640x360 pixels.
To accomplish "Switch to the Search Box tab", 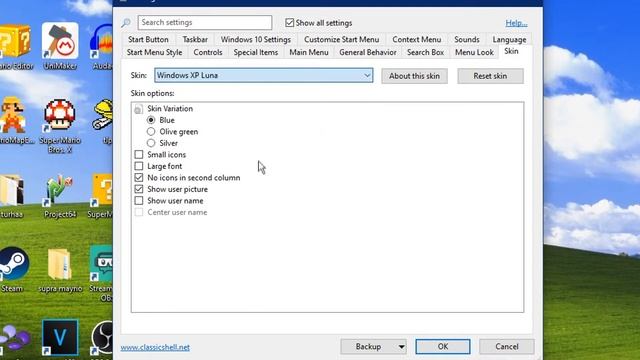I will (x=425, y=52).
